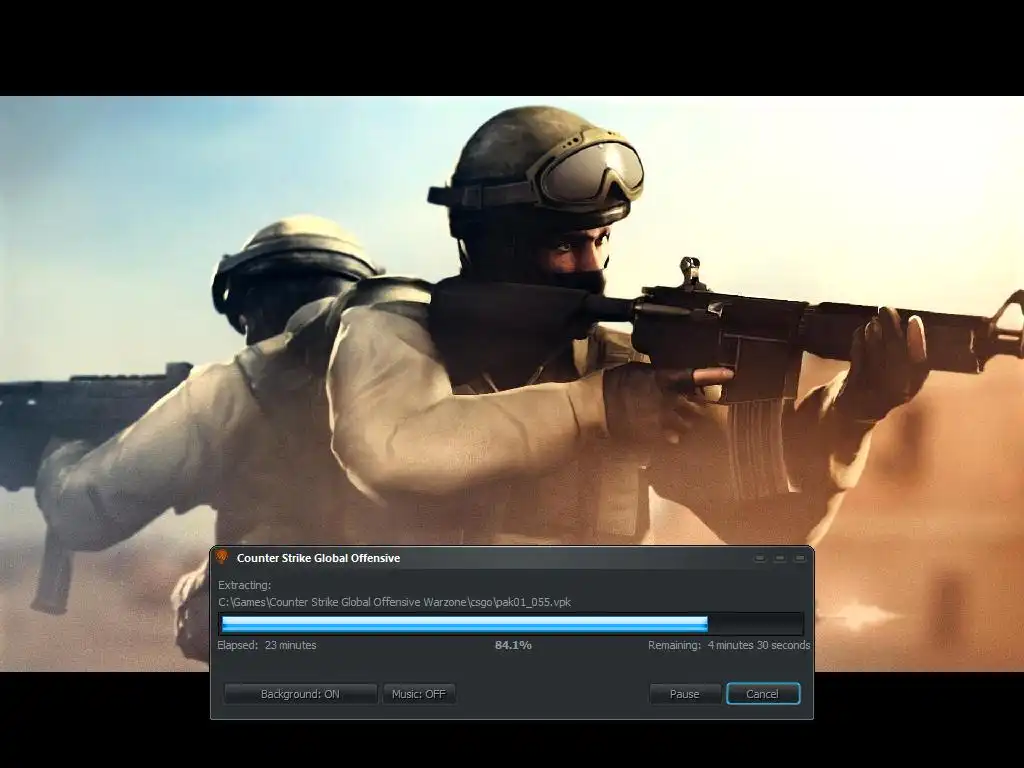Toggle the Background: ON button

[300, 694]
